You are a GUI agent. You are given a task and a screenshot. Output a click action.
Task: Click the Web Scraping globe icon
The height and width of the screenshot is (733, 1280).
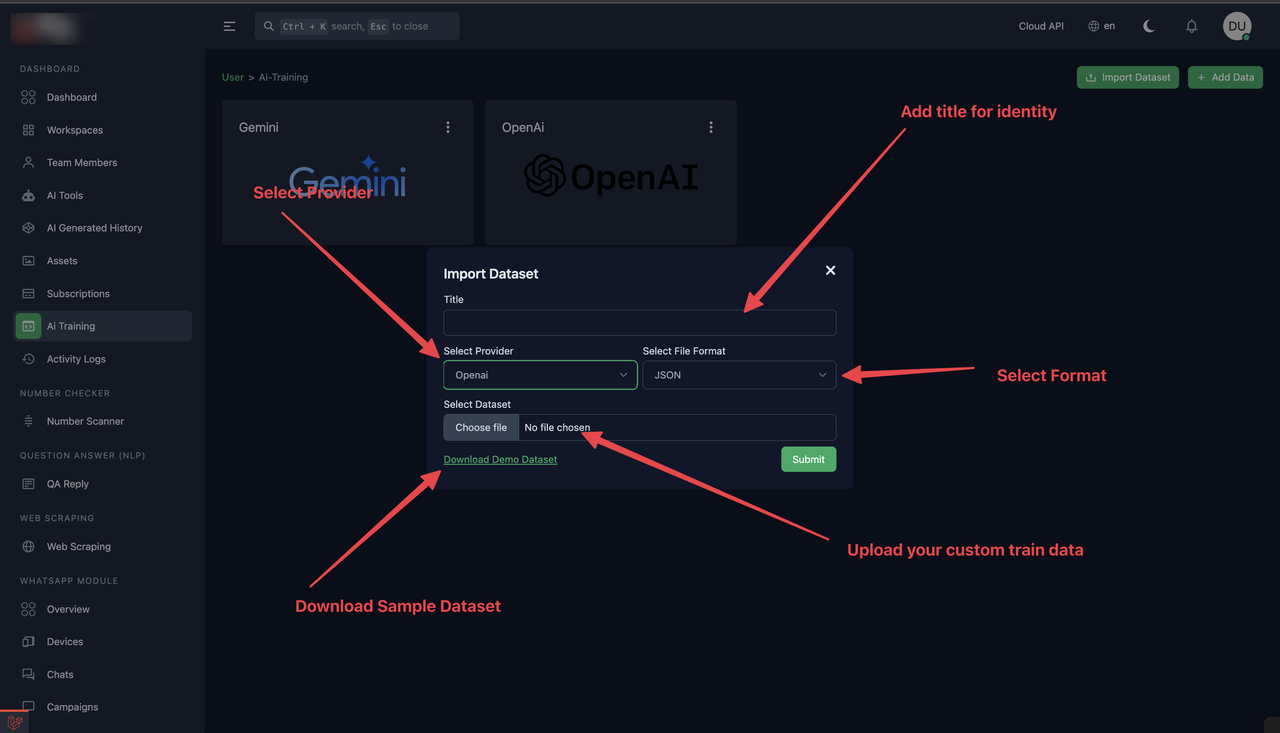point(28,547)
